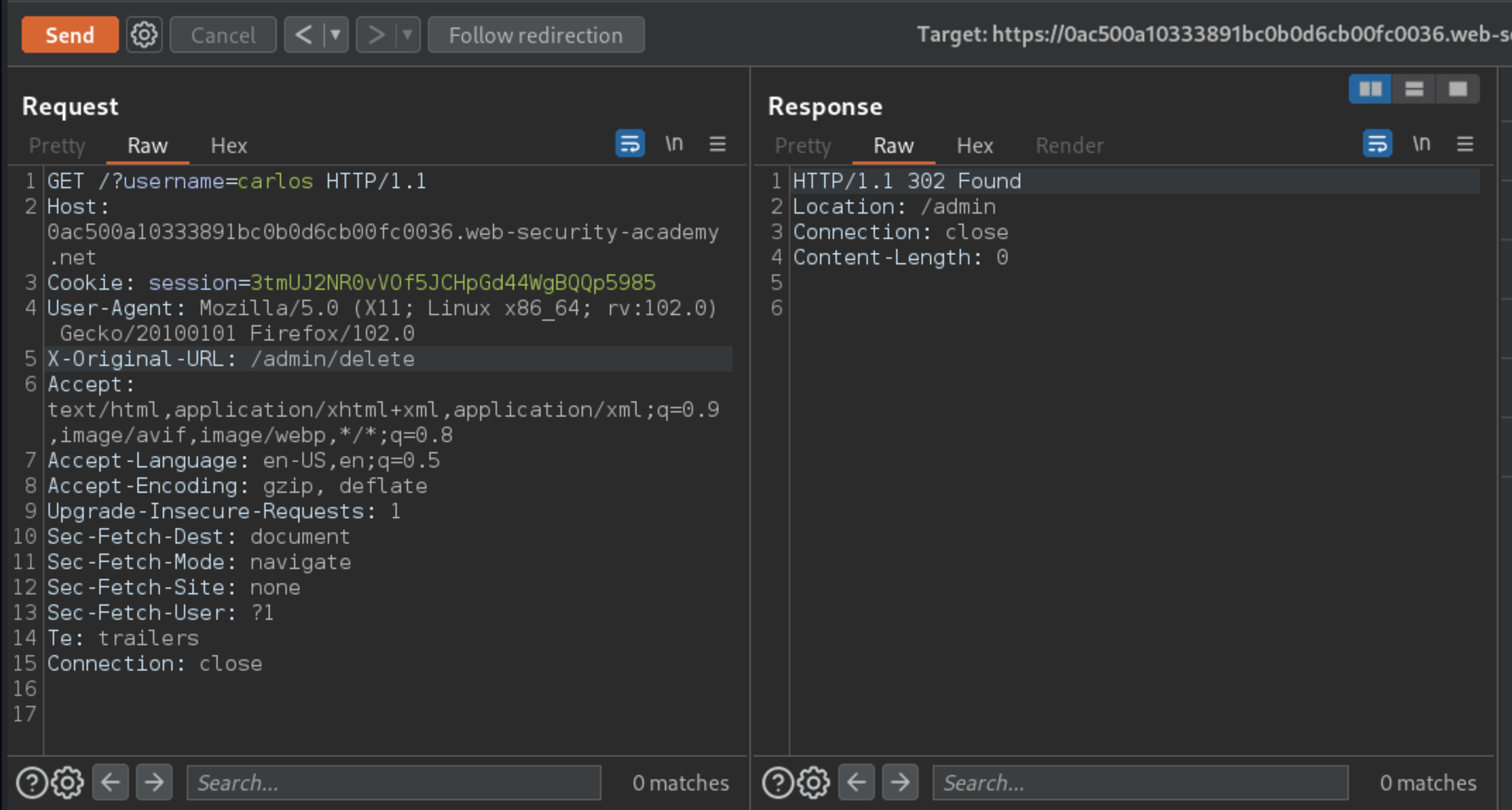
Task: Select the Response Raw tab
Action: coord(893,146)
